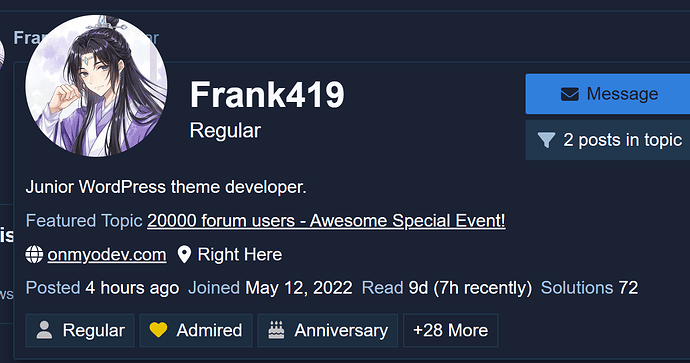690x363 pixels.
Task: Click the Solutions 72 stat
Action: (x=589, y=288)
